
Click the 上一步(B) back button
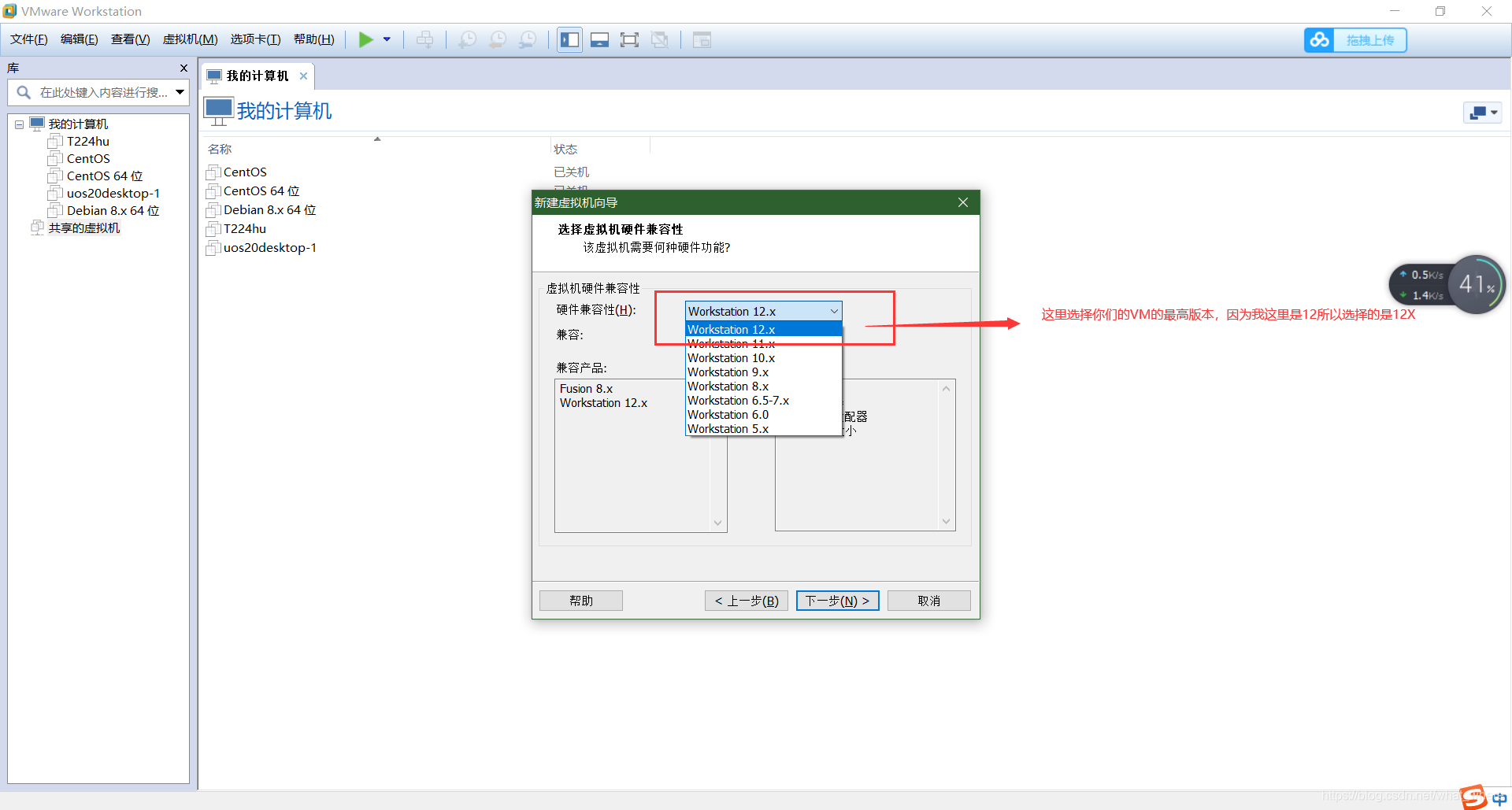click(747, 601)
